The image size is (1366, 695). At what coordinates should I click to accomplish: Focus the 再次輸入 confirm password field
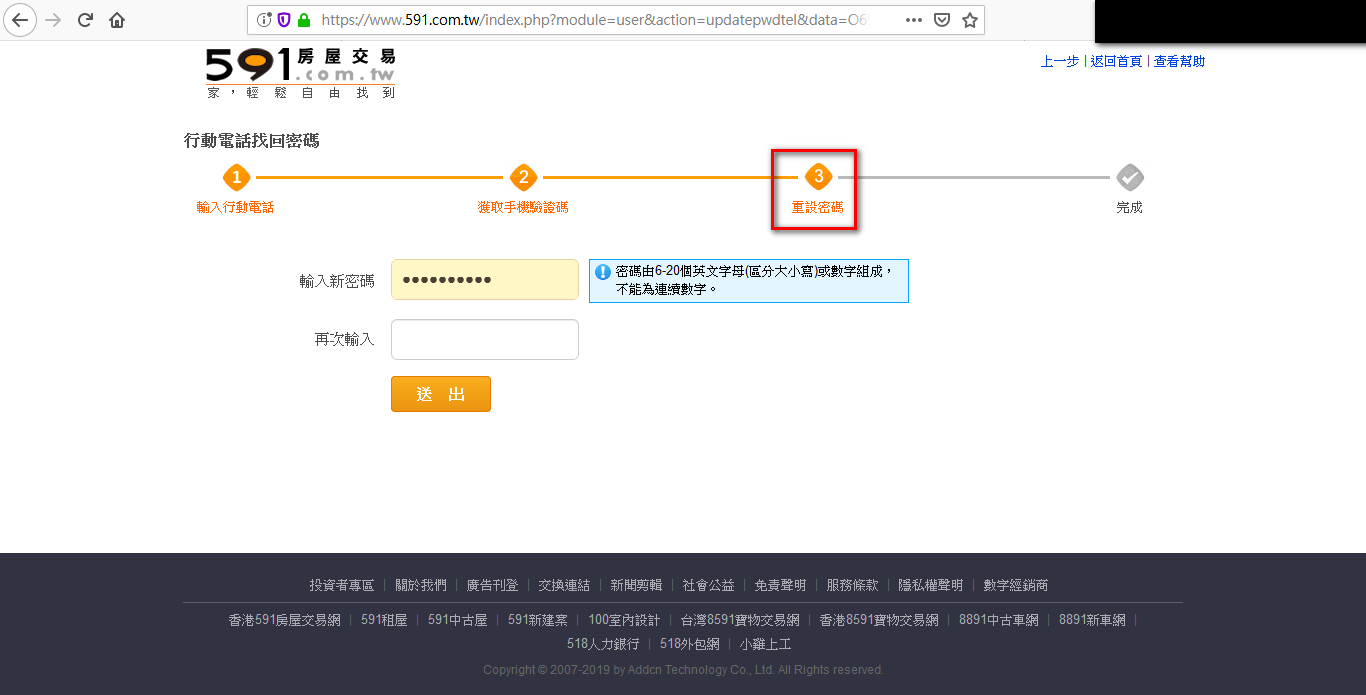[485, 339]
